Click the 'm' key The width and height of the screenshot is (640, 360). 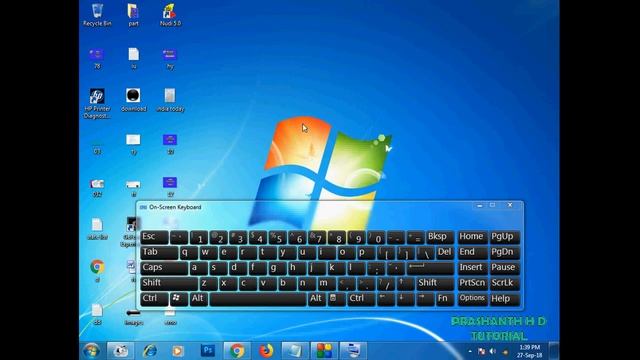point(326,283)
